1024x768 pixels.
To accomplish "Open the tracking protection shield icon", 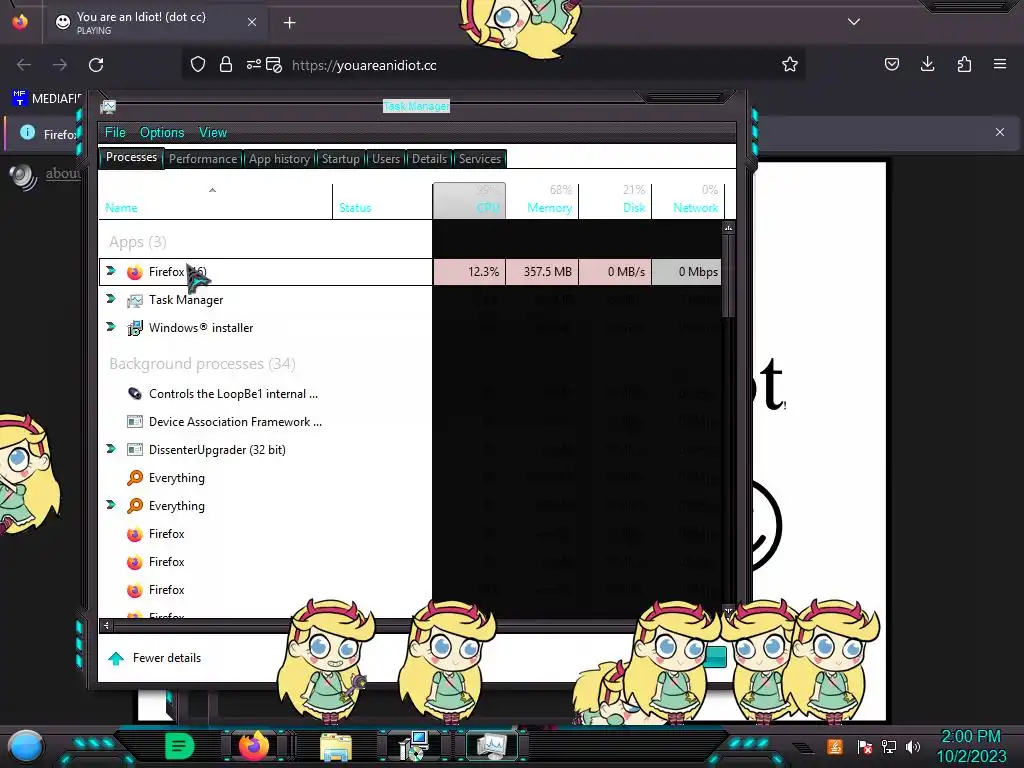I will [x=198, y=65].
